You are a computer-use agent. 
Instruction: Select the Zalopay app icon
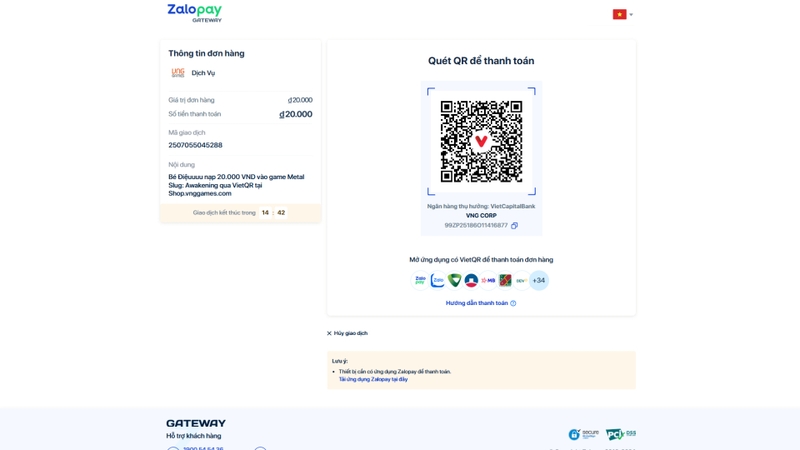coord(420,280)
